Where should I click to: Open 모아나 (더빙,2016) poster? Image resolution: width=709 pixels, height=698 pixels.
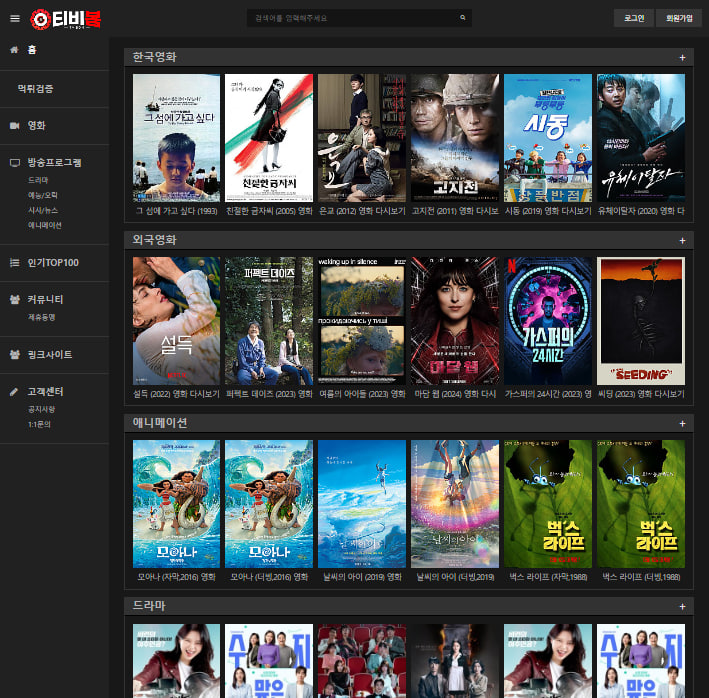coord(269,504)
